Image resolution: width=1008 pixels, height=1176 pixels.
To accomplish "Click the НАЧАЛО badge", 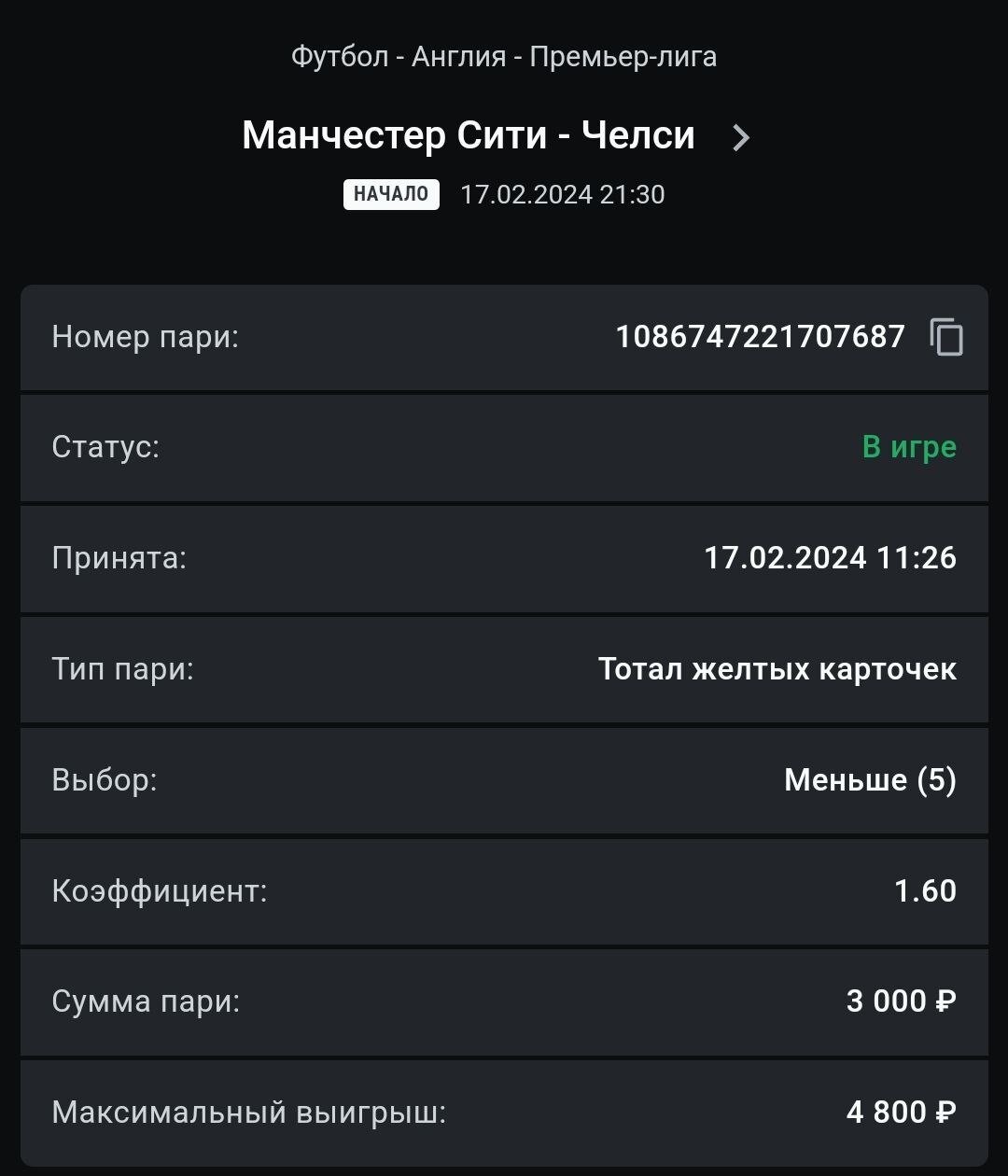I will tap(391, 194).
